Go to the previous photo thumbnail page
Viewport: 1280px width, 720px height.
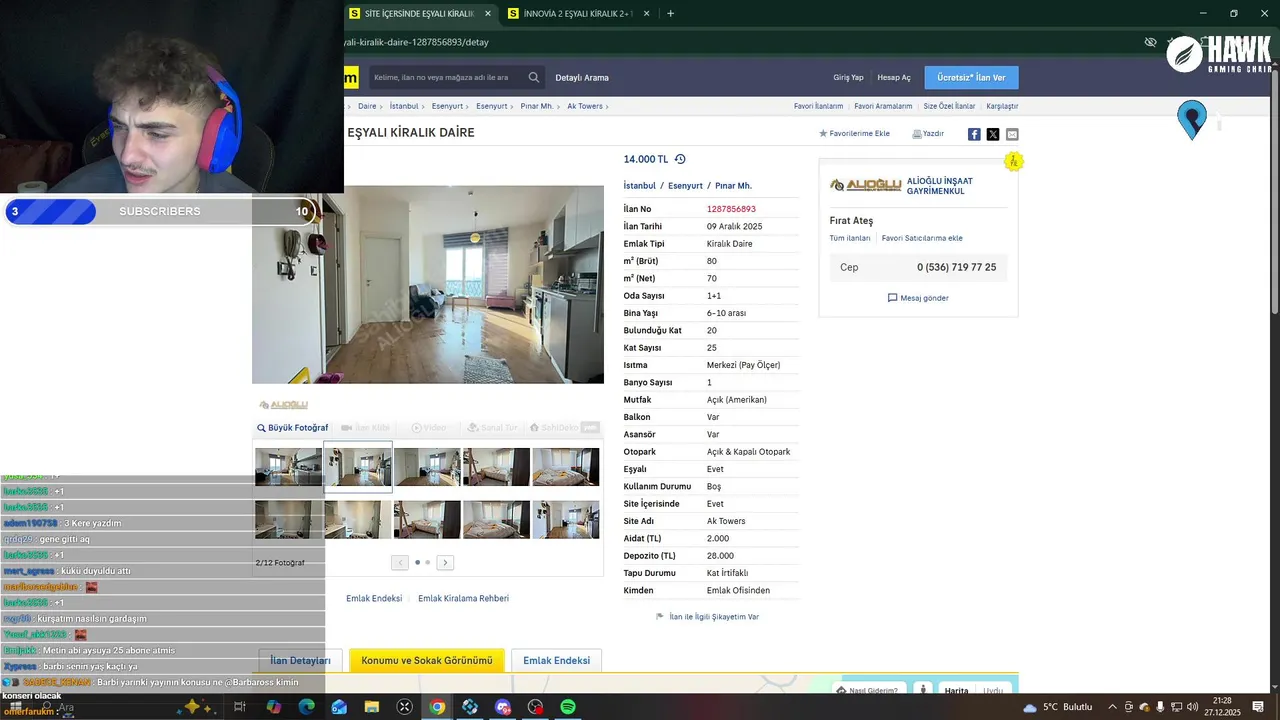click(x=400, y=563)
